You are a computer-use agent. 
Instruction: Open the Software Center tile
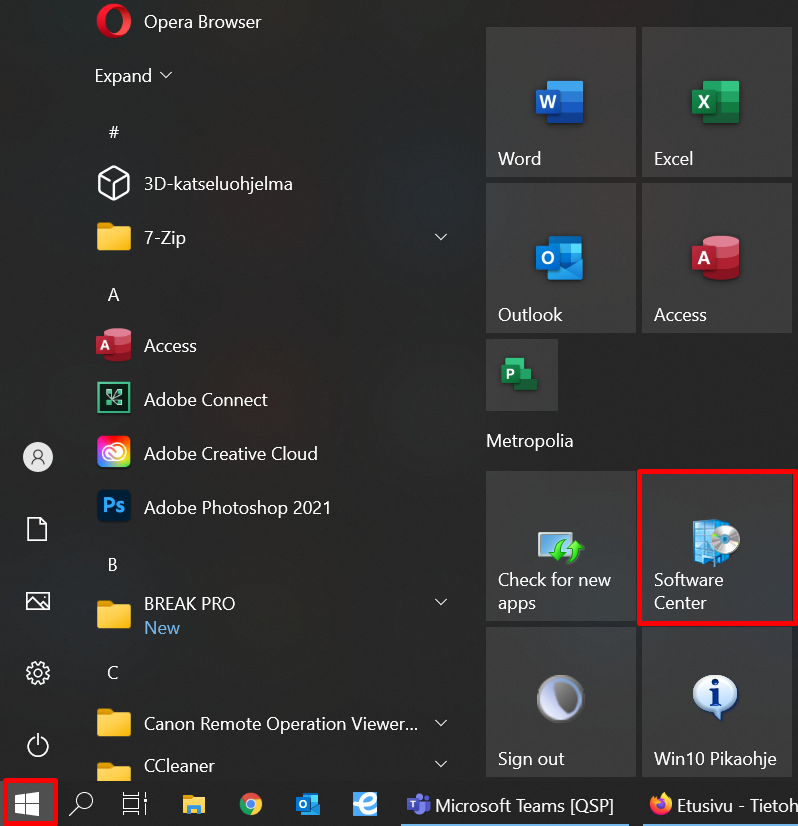pyautogui.click(x=716, y=546)
